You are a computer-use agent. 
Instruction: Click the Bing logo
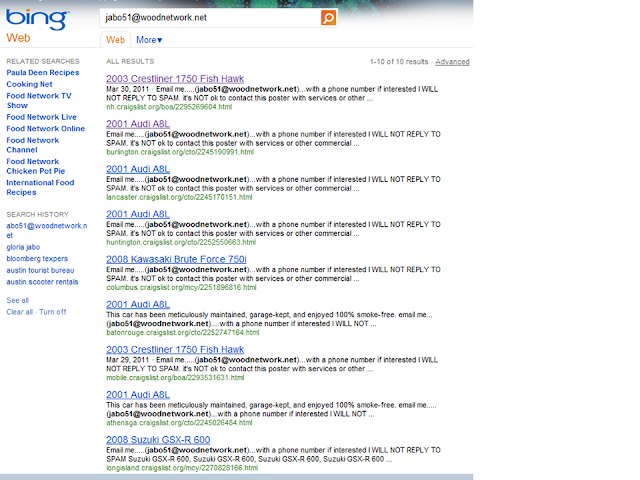37,19
